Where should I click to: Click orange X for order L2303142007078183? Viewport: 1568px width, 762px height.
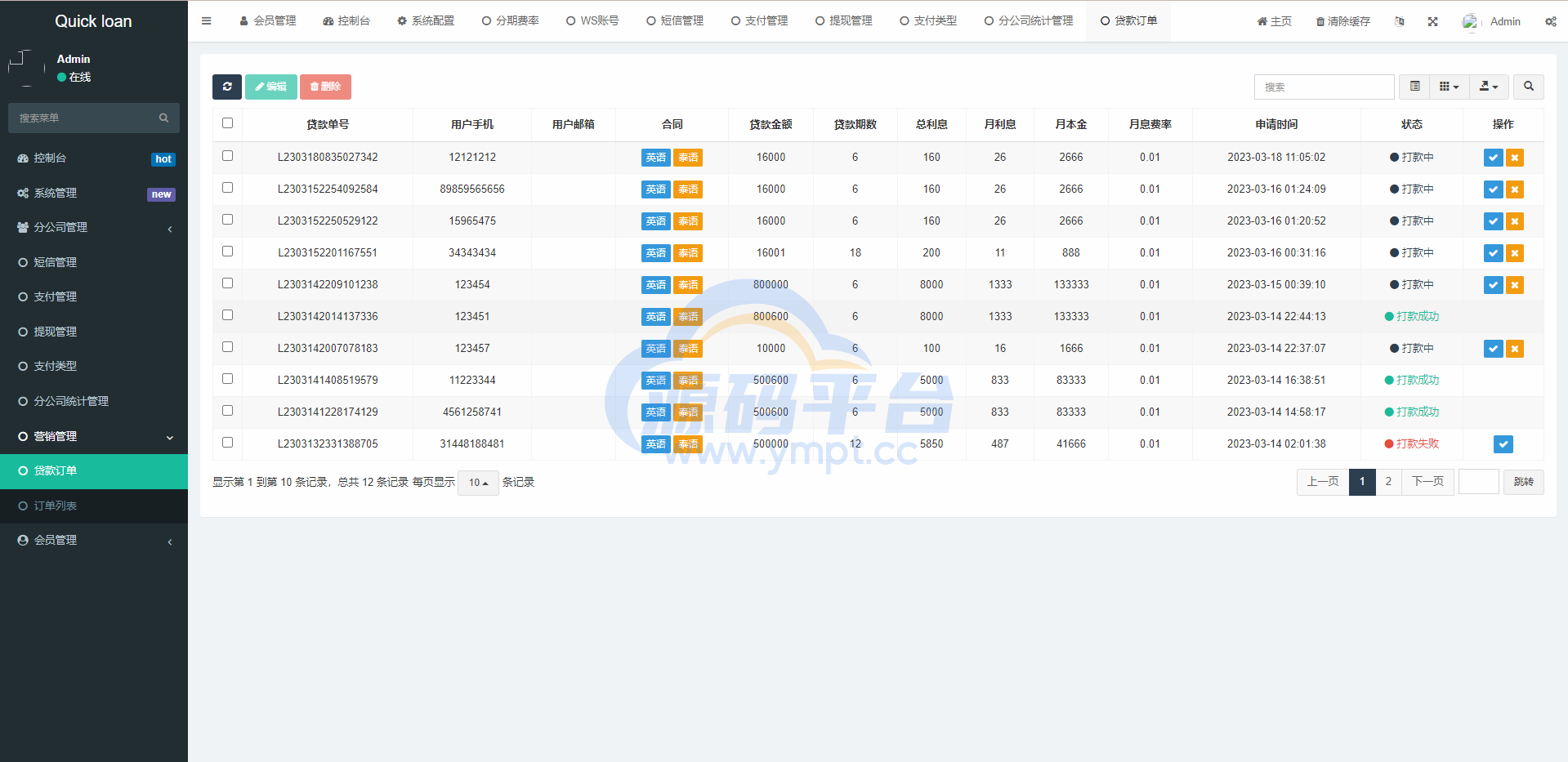1515,349
